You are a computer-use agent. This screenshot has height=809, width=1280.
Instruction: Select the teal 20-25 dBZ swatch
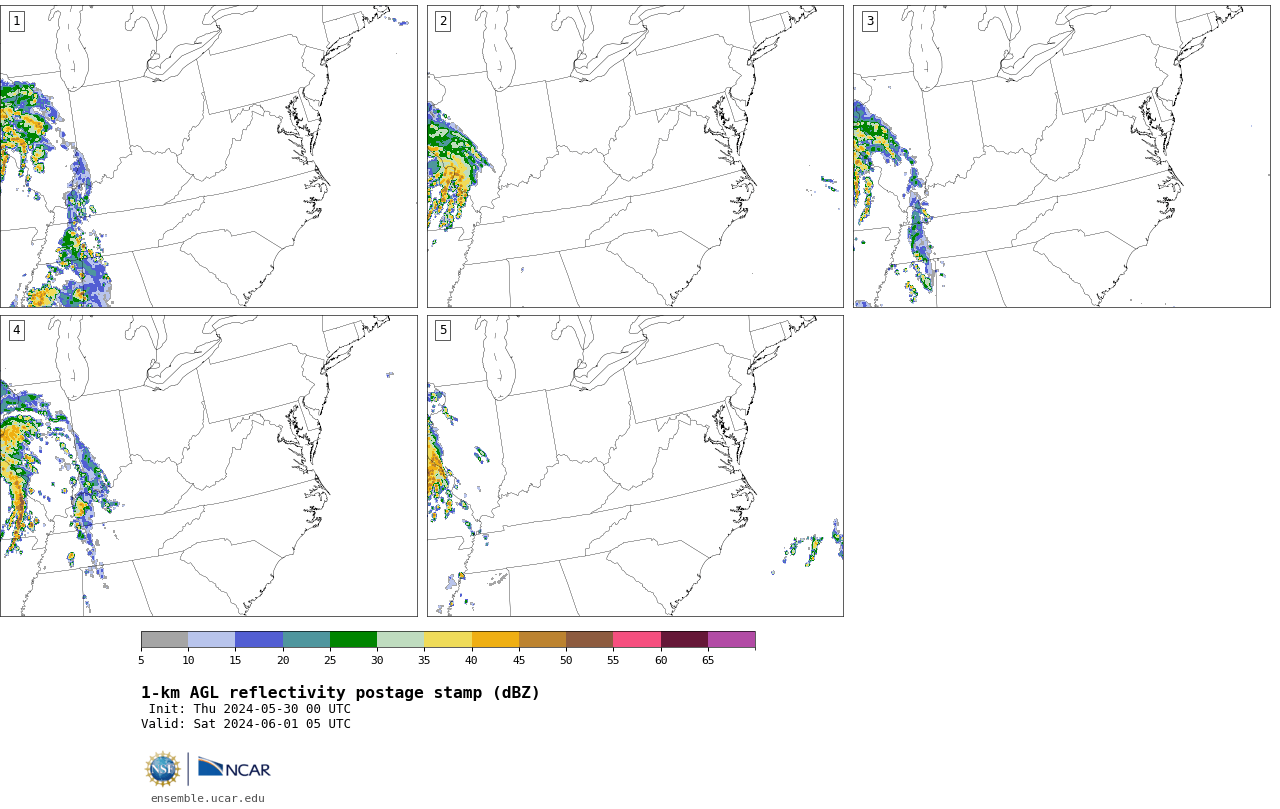306,640
